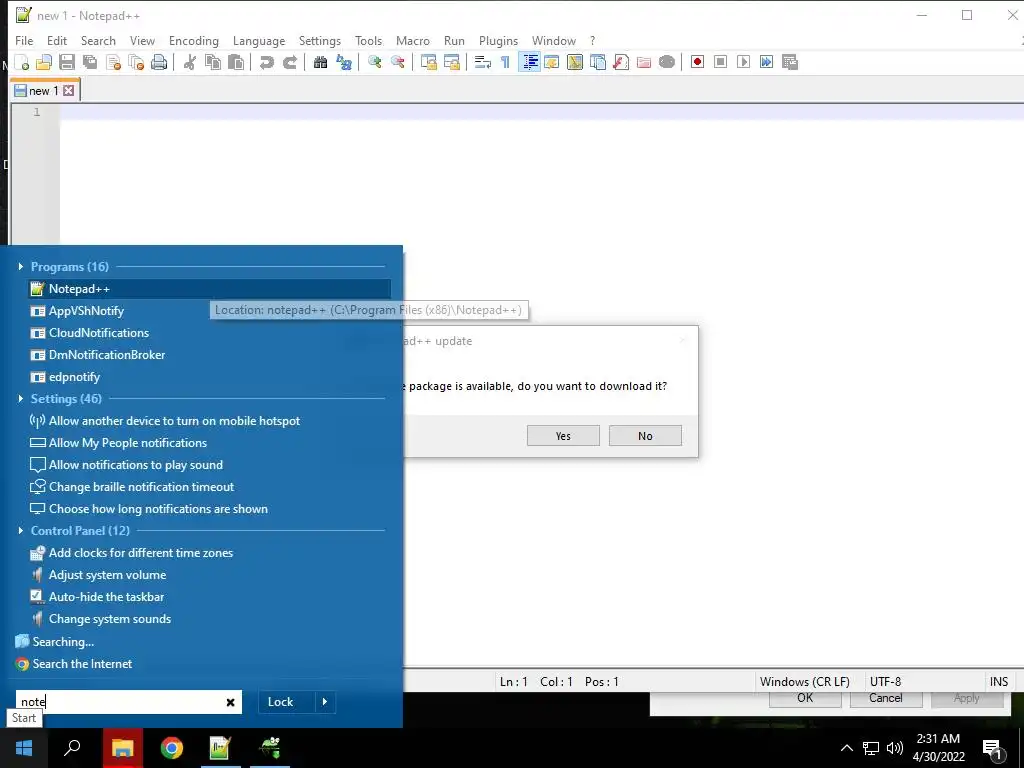Toggle the Document Map toolbar icon
1024x768 pixels.
pos(575,62)
